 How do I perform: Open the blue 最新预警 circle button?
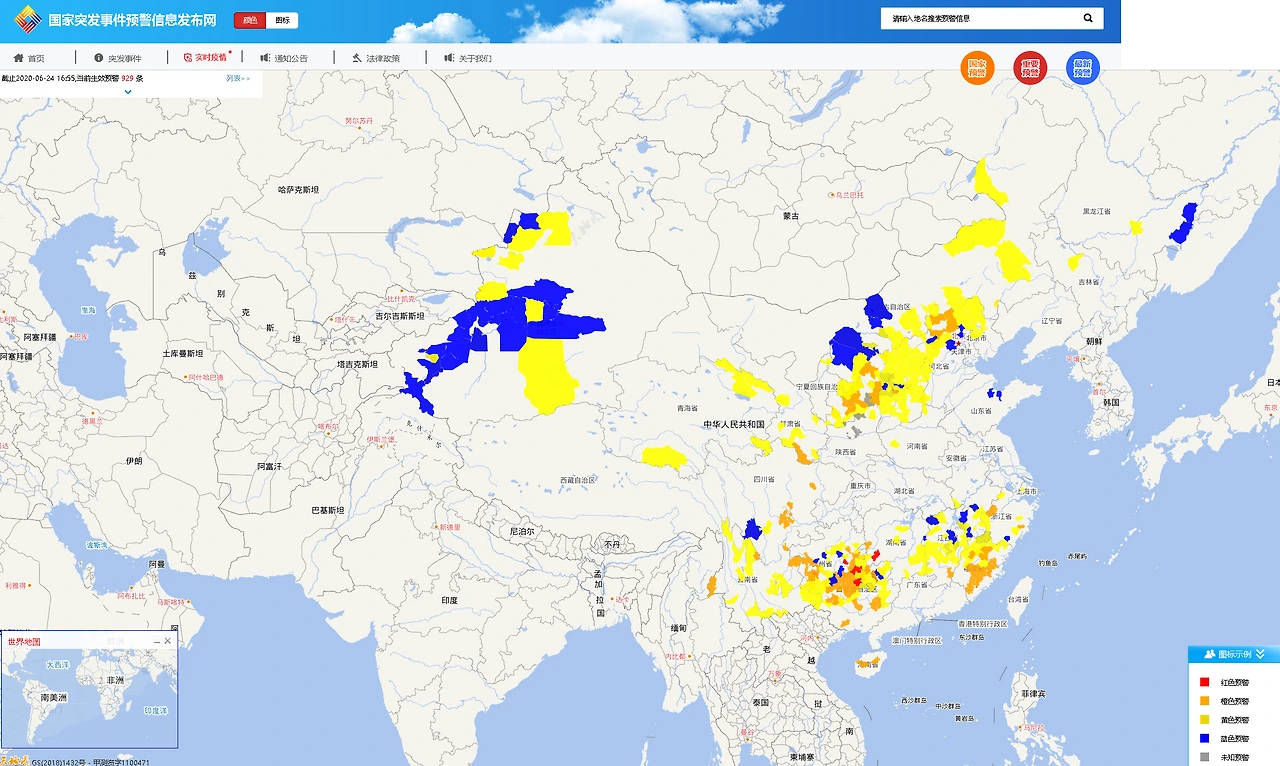click(x=1082, y=68)
